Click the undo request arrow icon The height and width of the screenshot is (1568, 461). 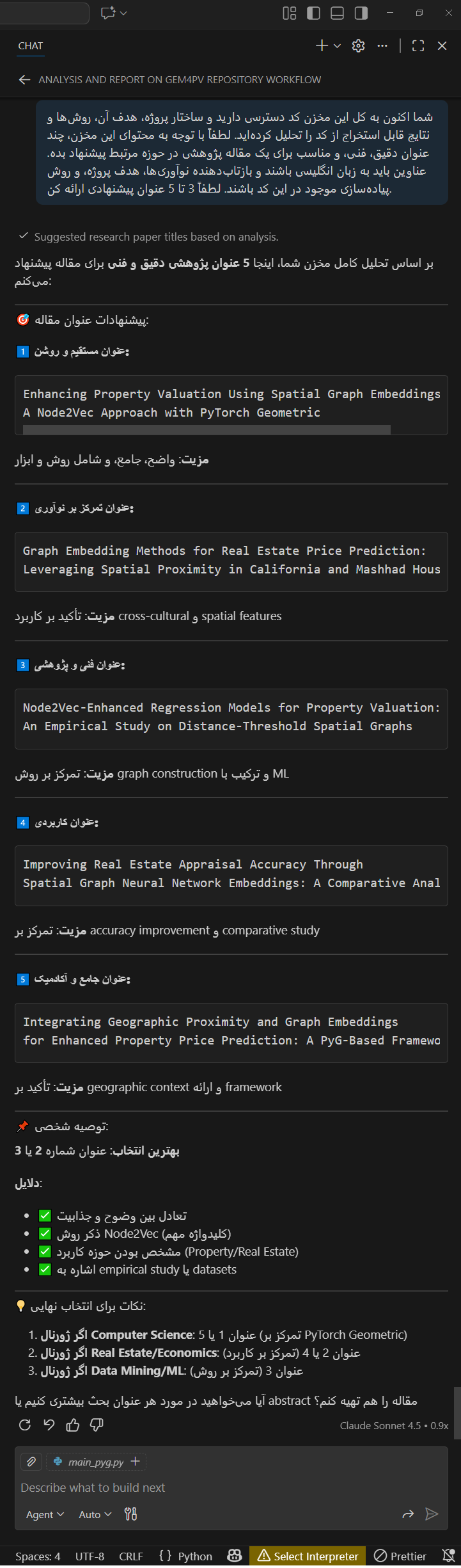coord(49,1425)
